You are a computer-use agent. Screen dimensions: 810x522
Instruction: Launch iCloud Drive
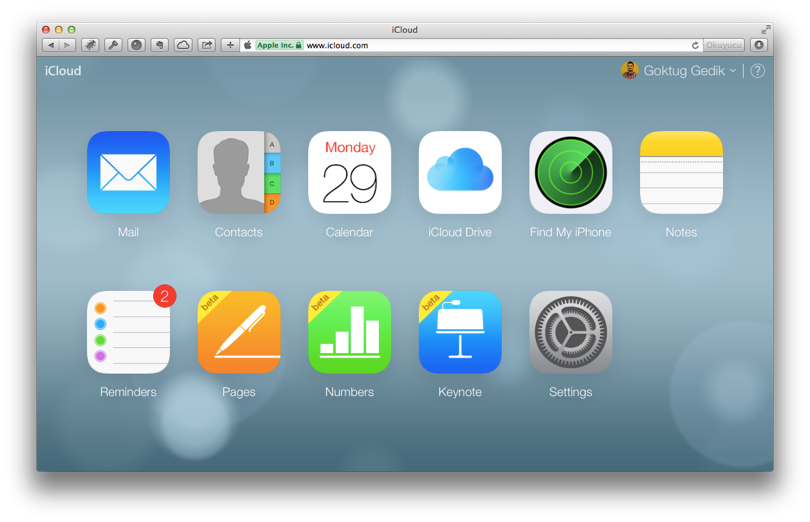[x=460, y=172]
